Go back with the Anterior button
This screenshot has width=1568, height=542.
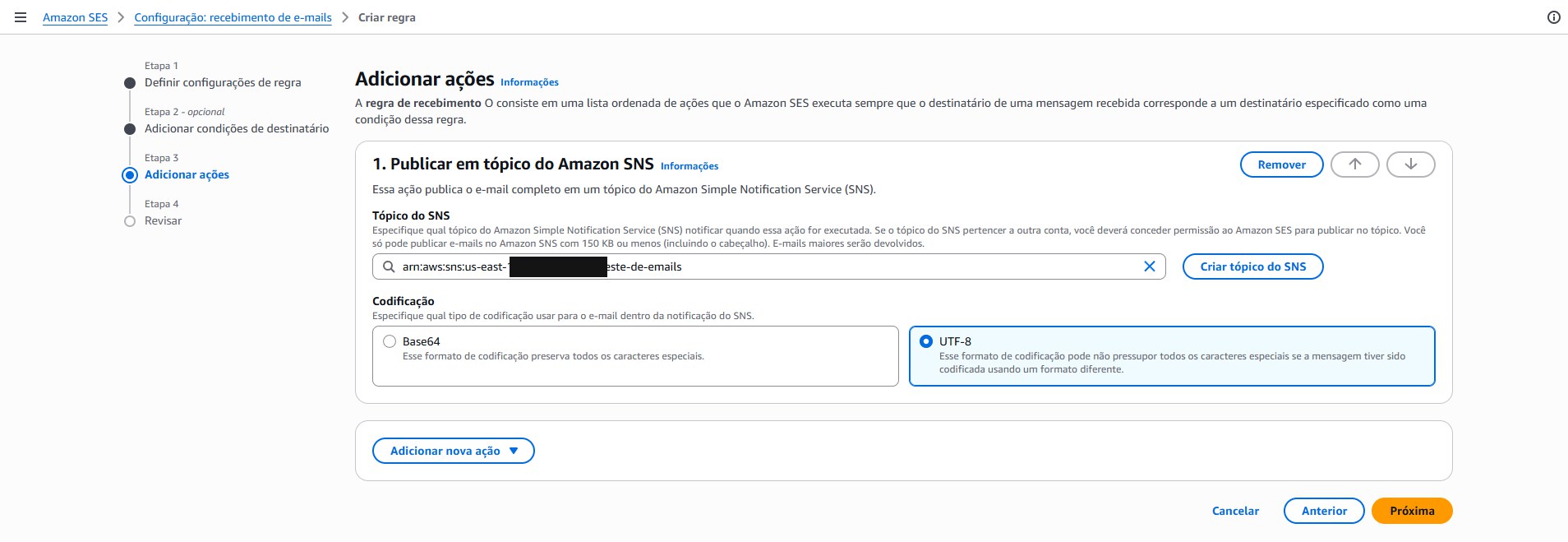click(x=1324, y=511)
